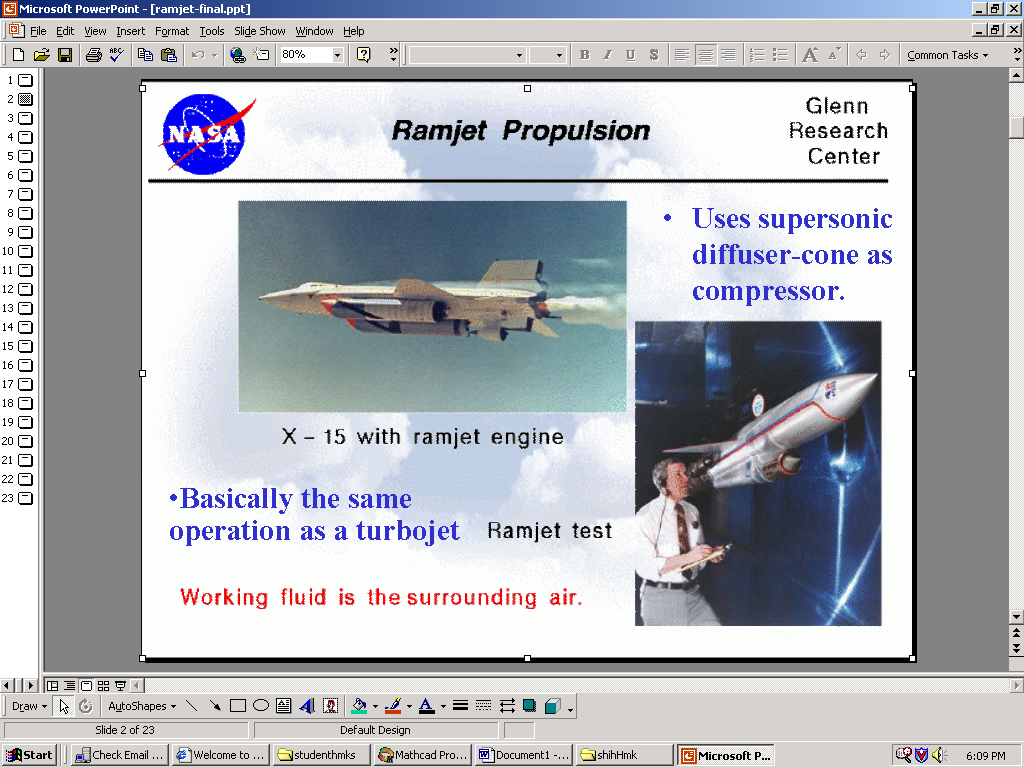Open the Edit menu

coord(65,31)
